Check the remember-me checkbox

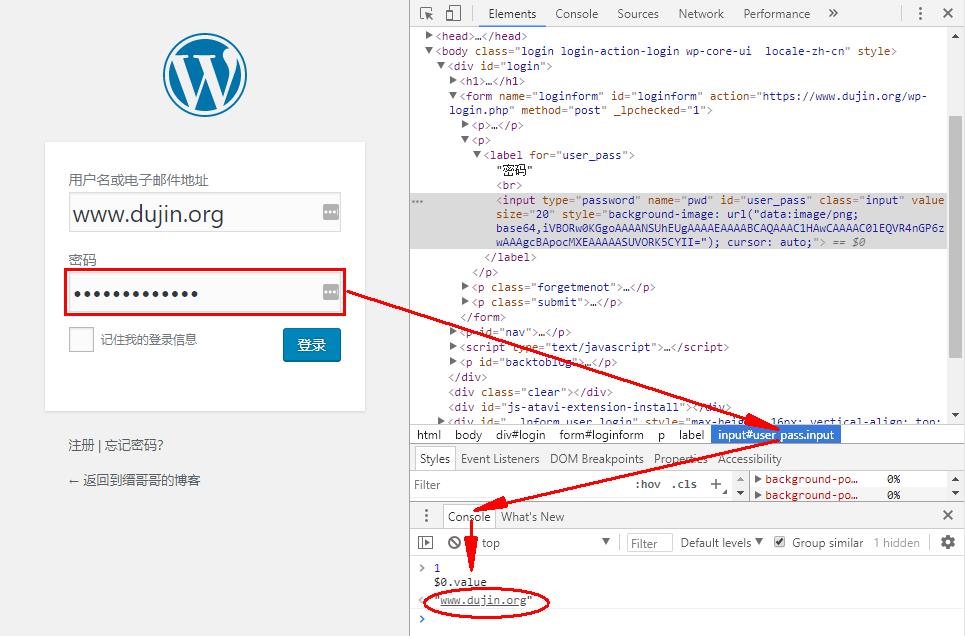coord(81,339)
